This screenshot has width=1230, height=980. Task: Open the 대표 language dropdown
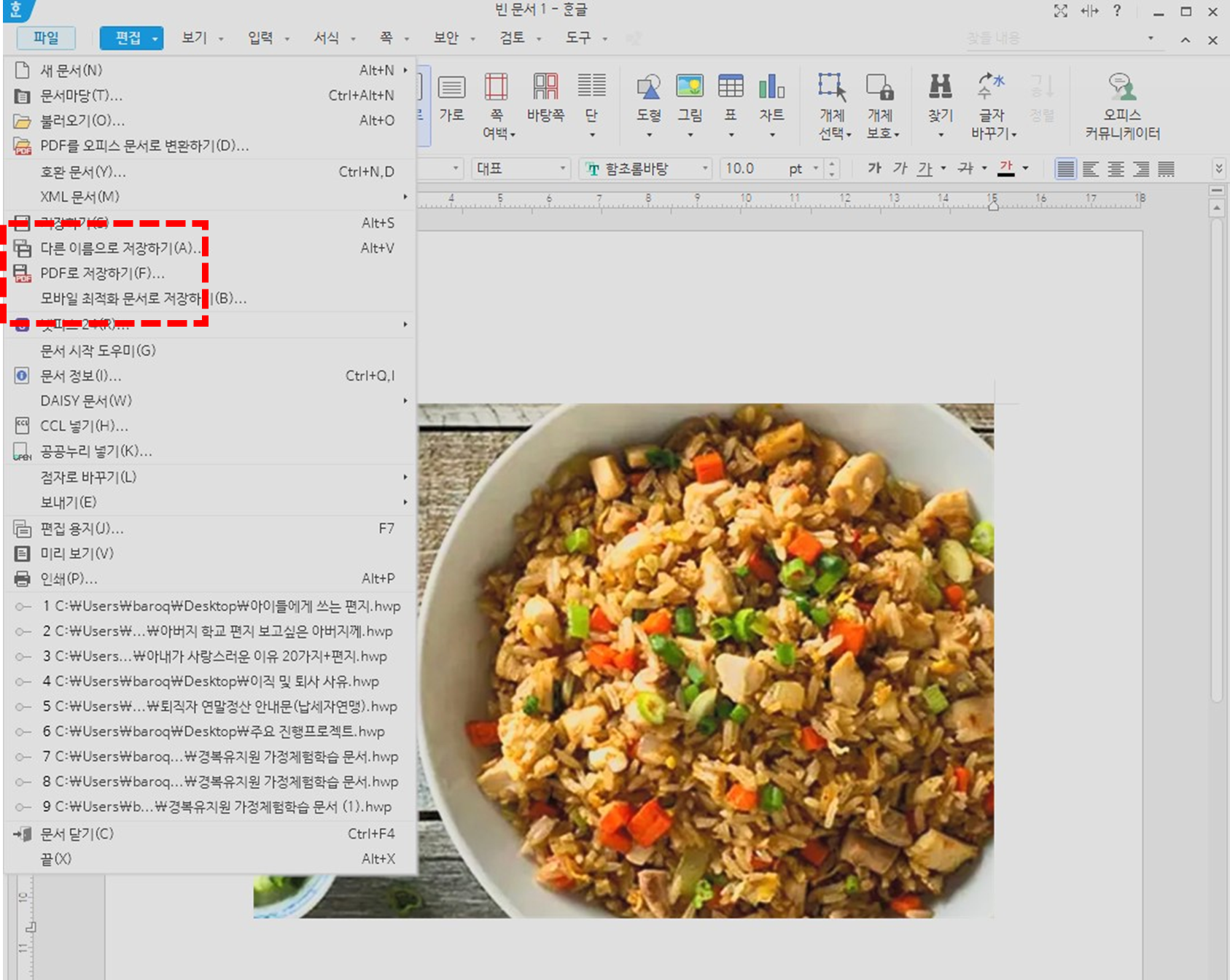(521, 168)
